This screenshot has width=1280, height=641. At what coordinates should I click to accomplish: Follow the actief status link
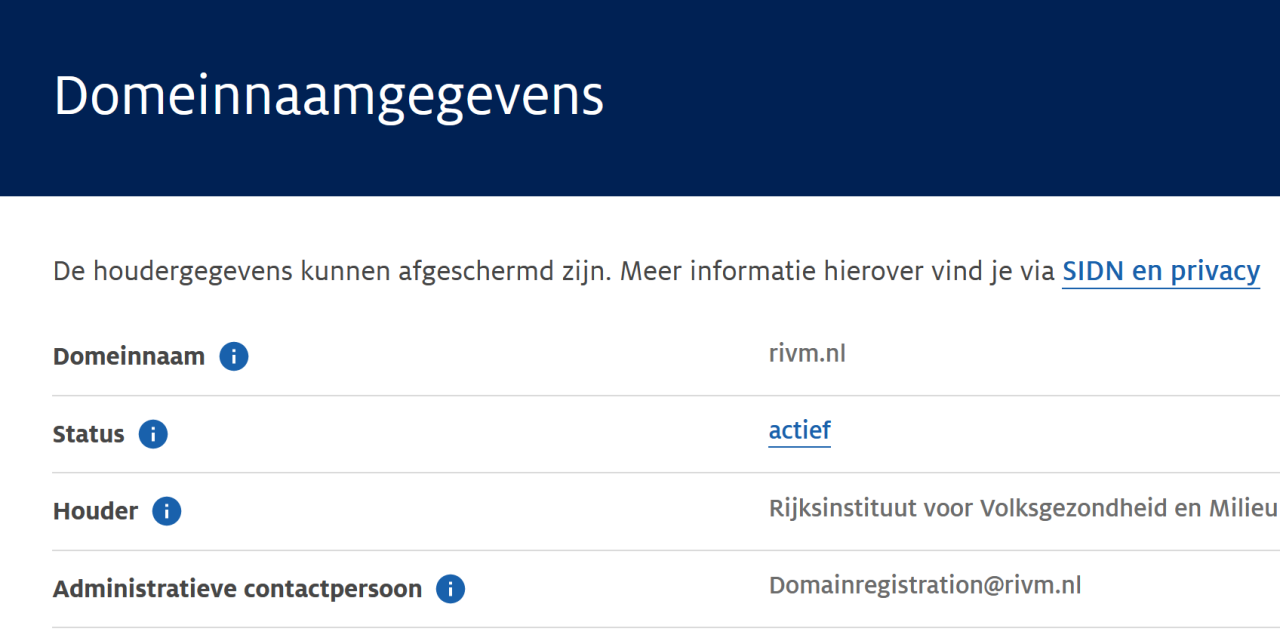[799, 431]
